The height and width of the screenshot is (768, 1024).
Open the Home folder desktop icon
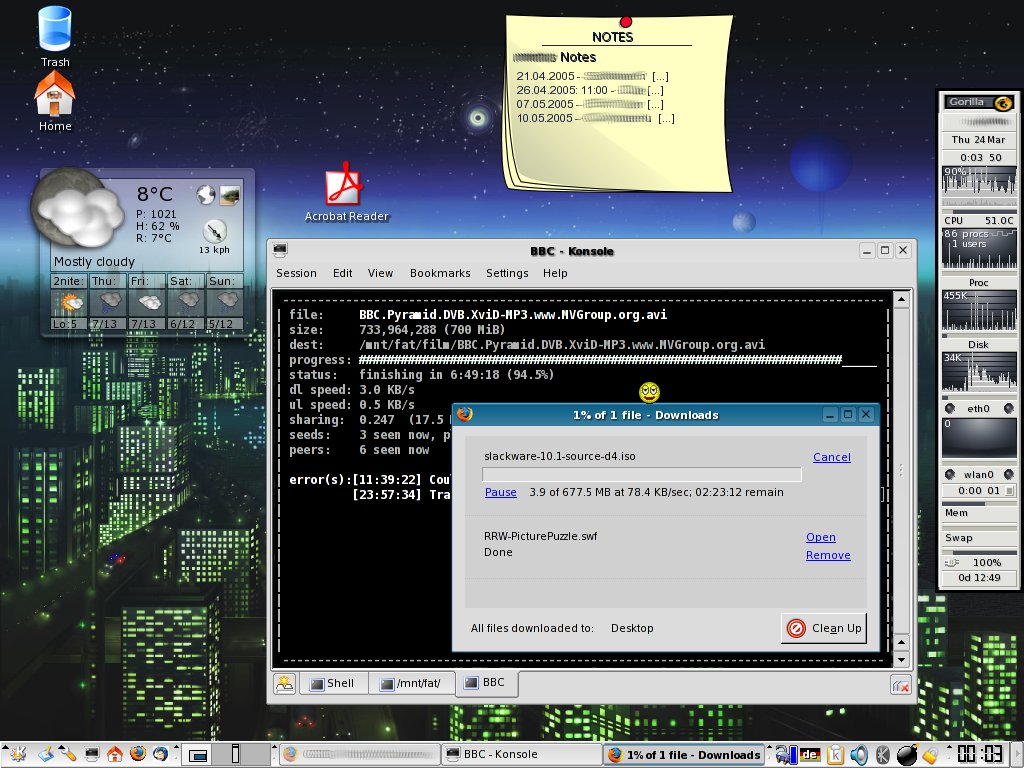54,94
